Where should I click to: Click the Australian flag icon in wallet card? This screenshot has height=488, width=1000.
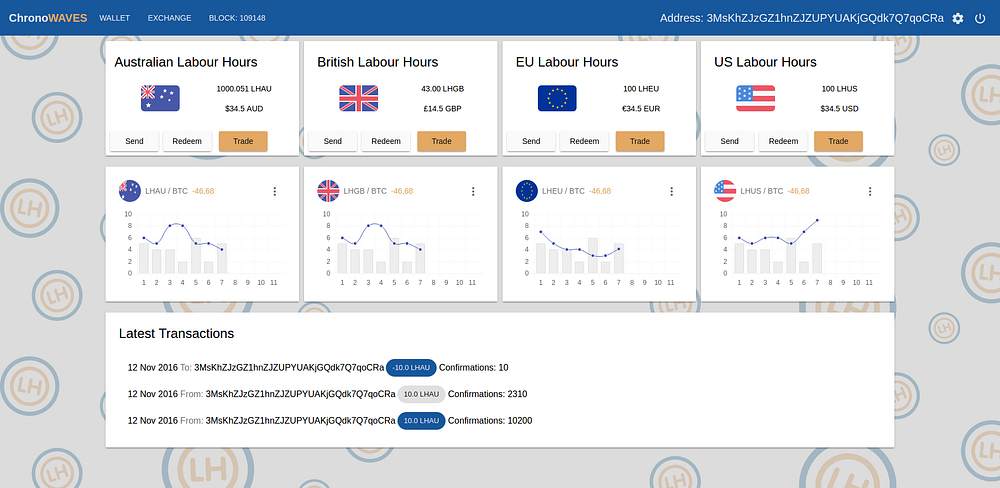click(x=160, y=98)
